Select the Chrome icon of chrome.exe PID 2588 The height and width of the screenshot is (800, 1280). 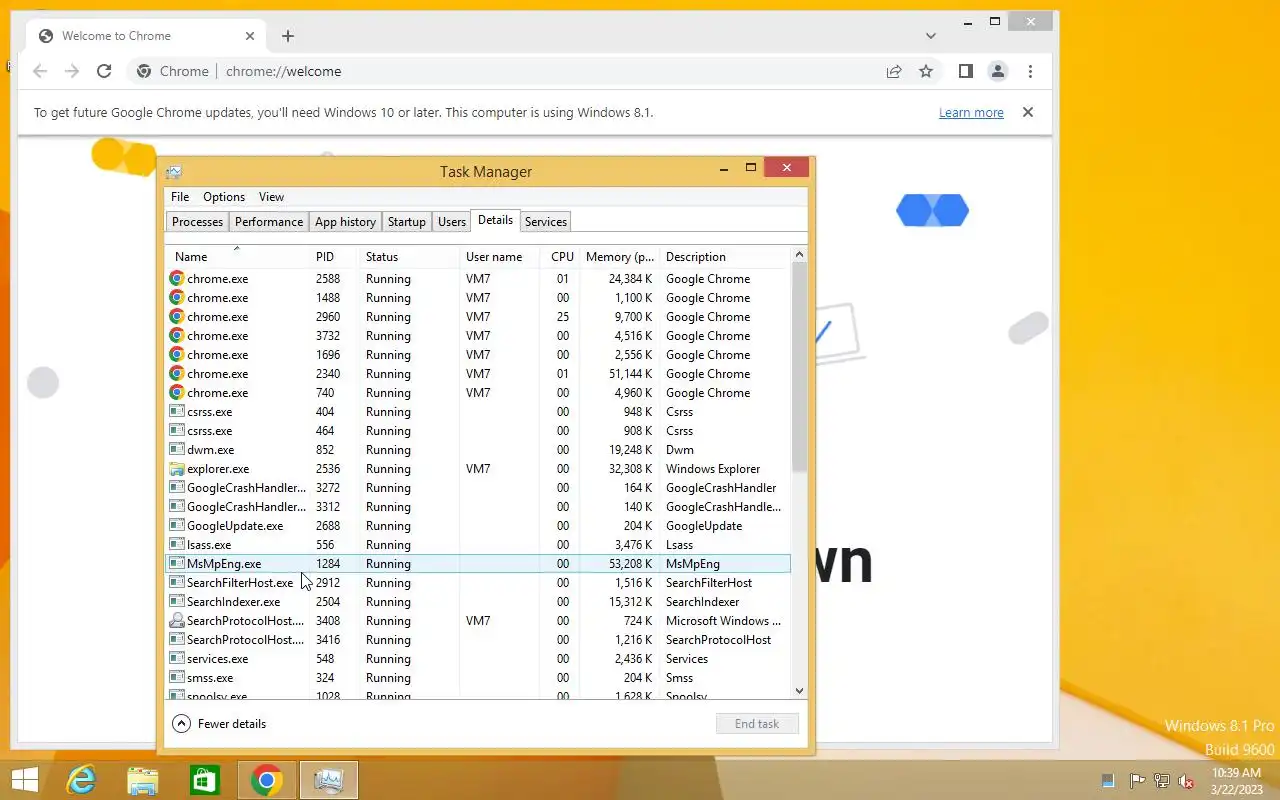coord(177,279)
